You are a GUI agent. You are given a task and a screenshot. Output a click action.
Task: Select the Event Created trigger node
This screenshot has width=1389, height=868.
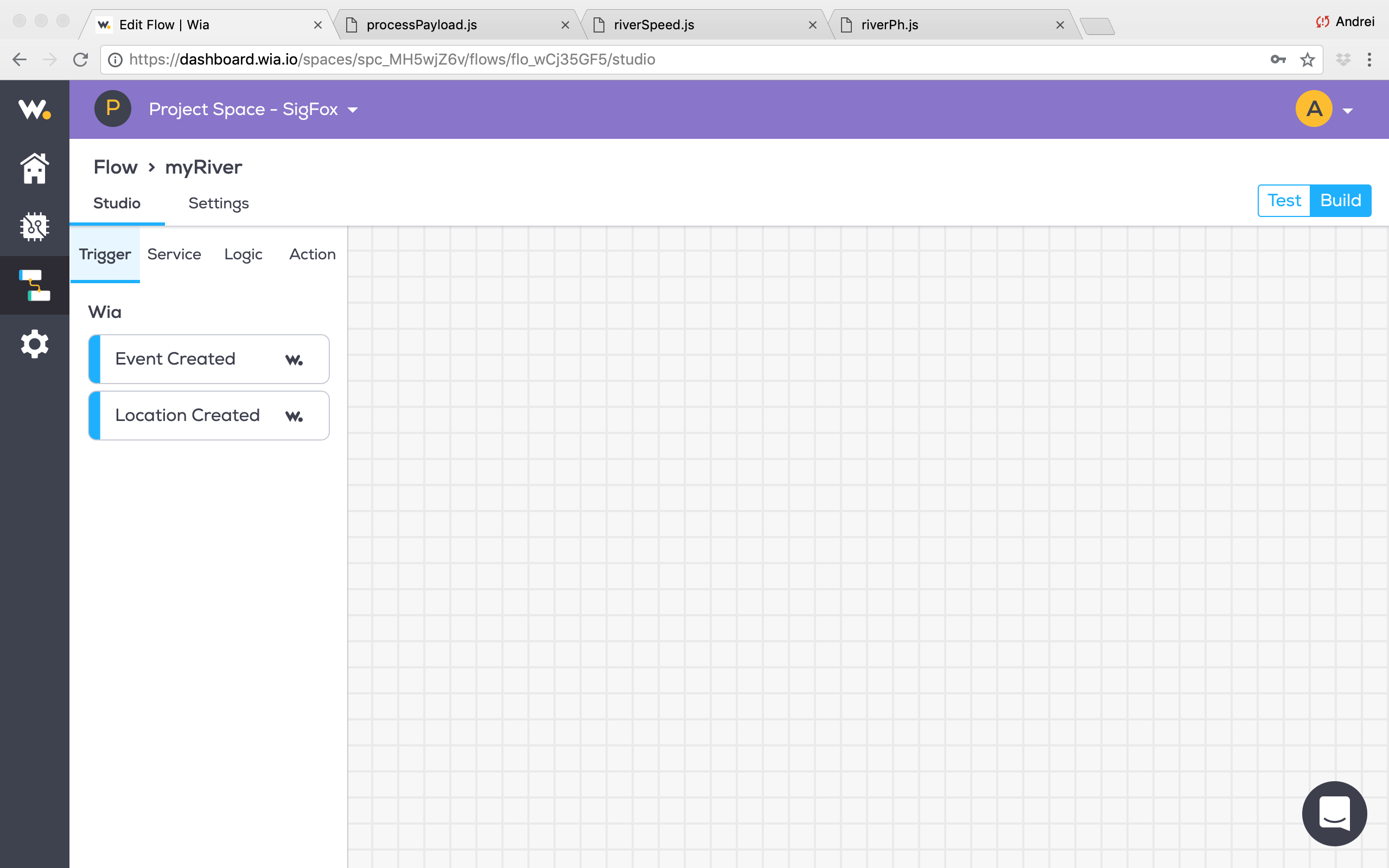pyautogui.click(x=209, y=359)
